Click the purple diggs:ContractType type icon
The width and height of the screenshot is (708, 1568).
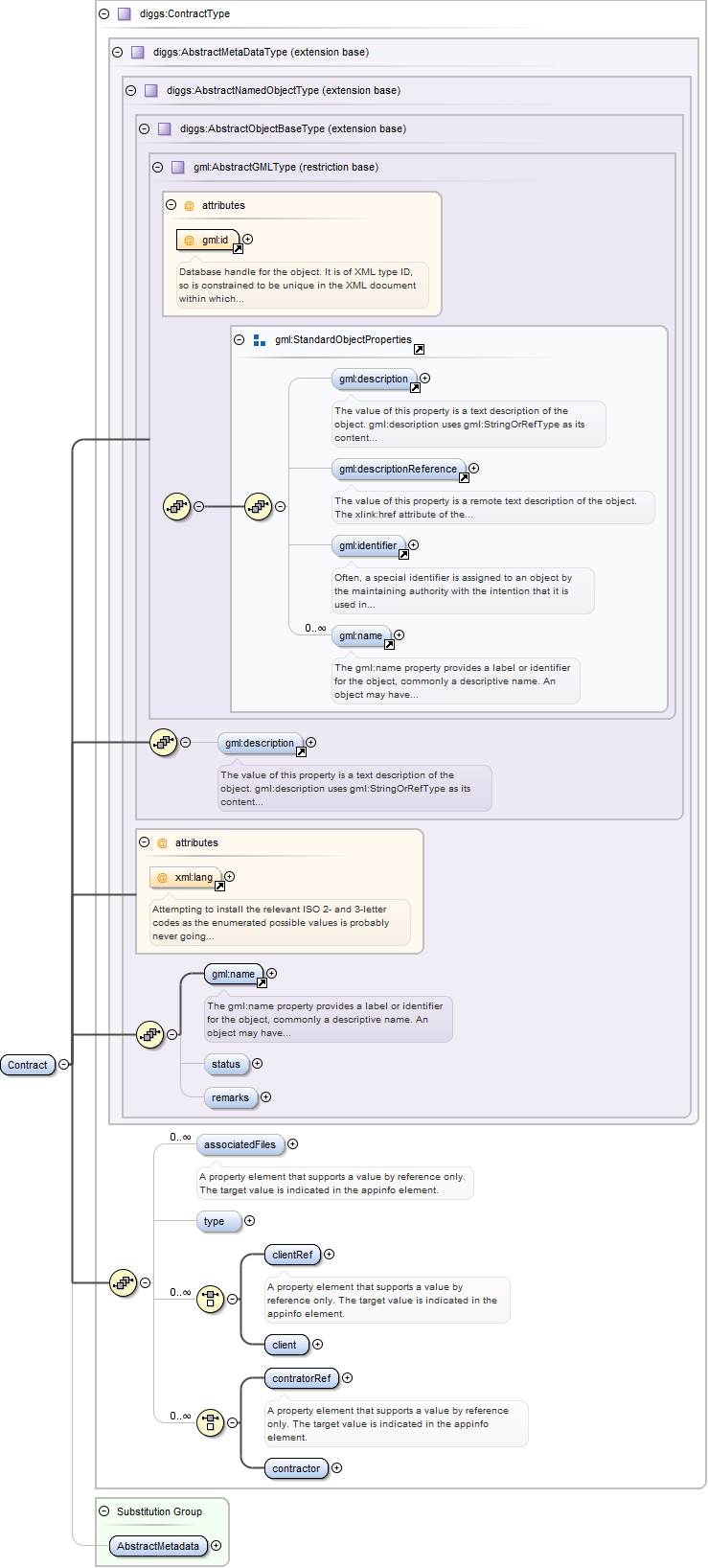coord(124,14)
